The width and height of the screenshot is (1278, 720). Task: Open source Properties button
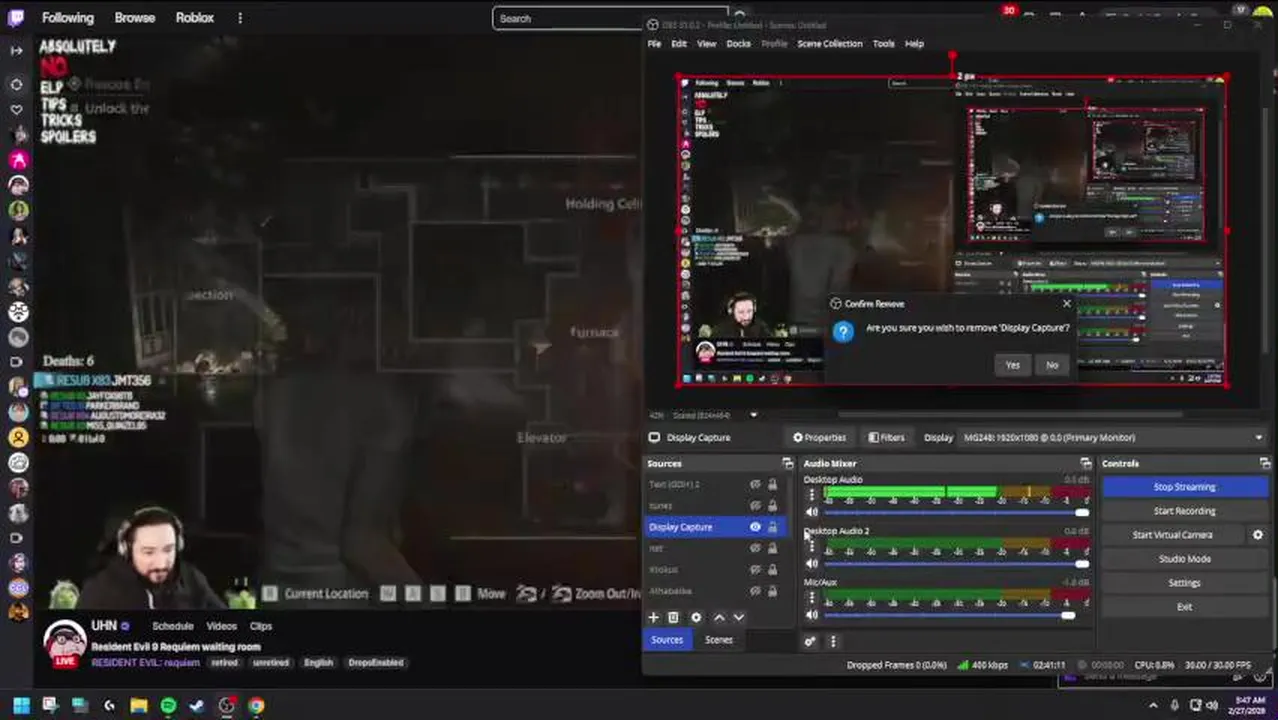pos(819,438)
